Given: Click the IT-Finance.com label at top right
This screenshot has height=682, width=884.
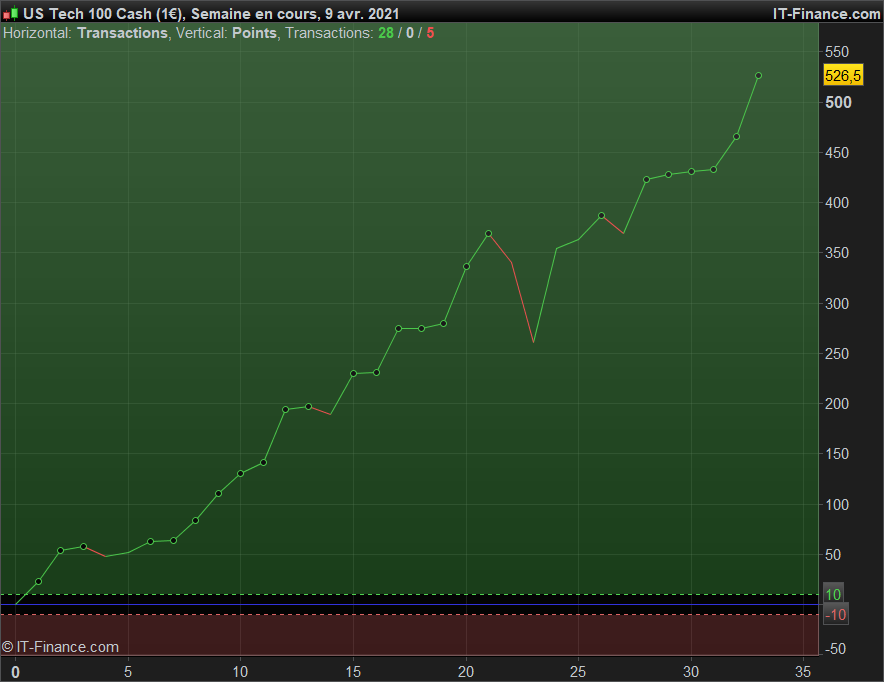Looking at the screenshot, I should click(x=826, y=14).
